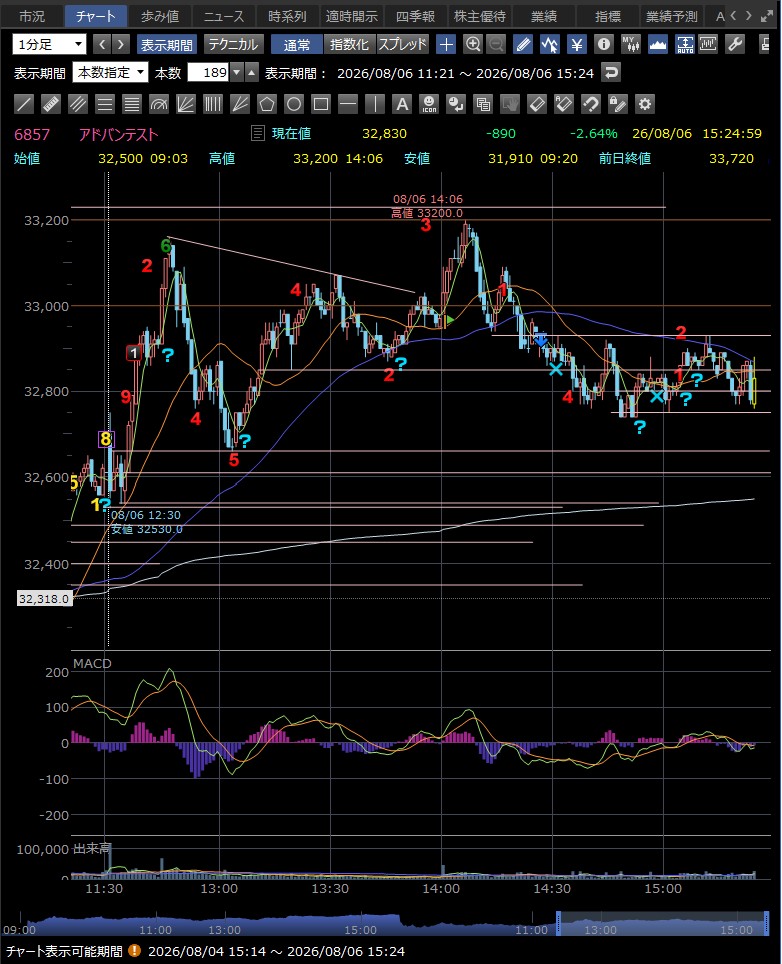Click the pencil drawing mode icon
The height and width of the screenshot is (964, 782).
[523, 44]
